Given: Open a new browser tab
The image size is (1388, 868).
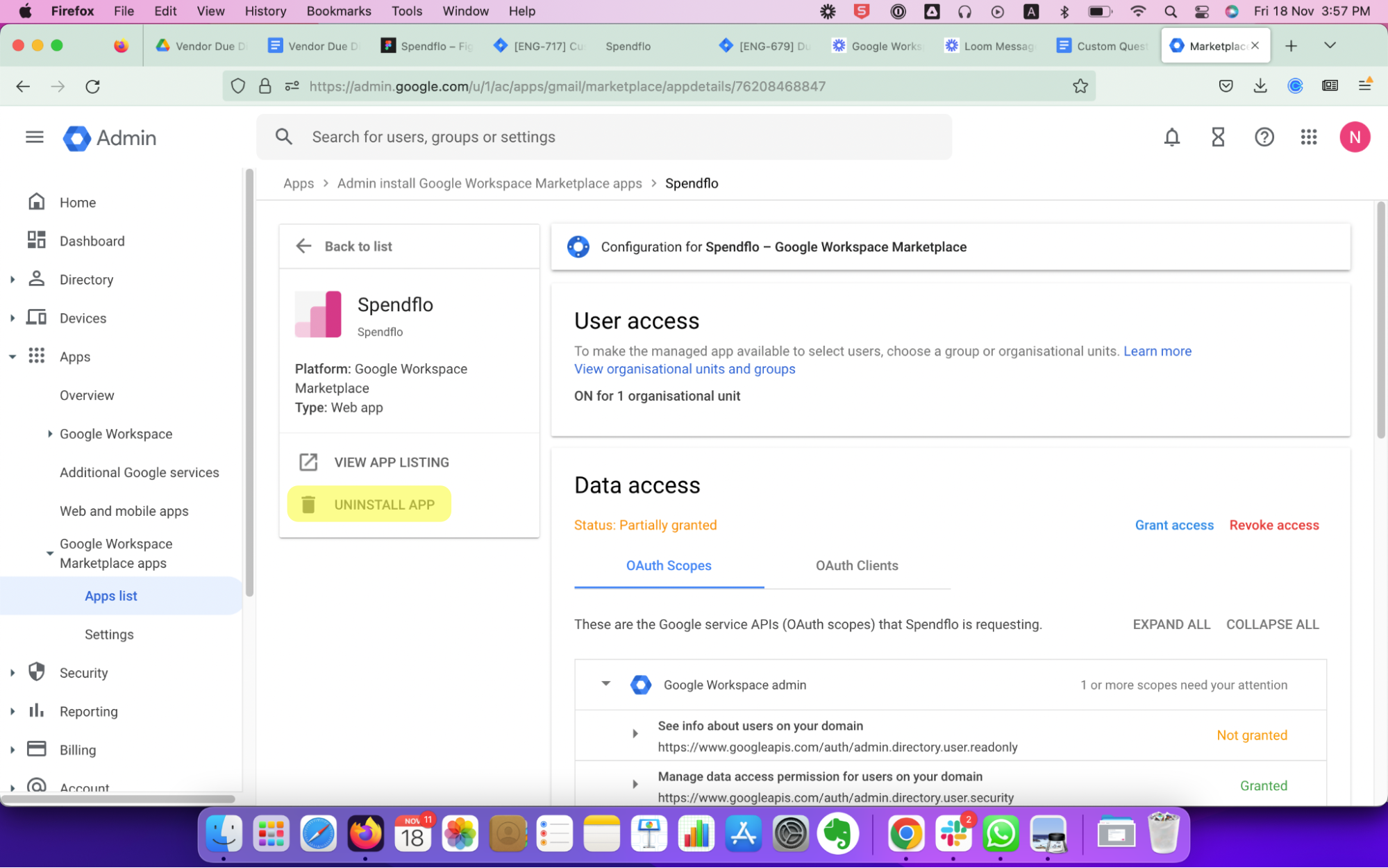Looking at the screenshot, I should pyautogui.click(x=1291, y=46).
